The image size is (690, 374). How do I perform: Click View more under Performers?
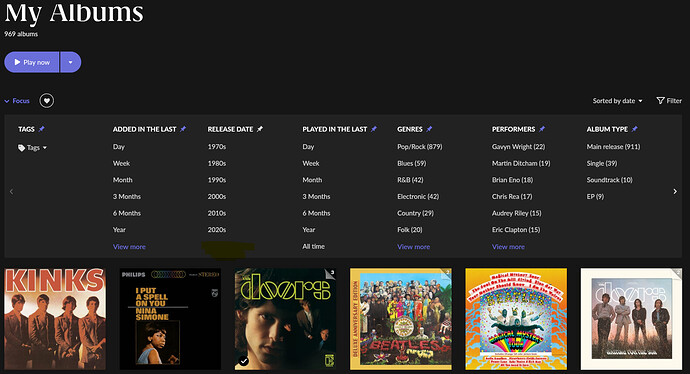click(508, 247)
